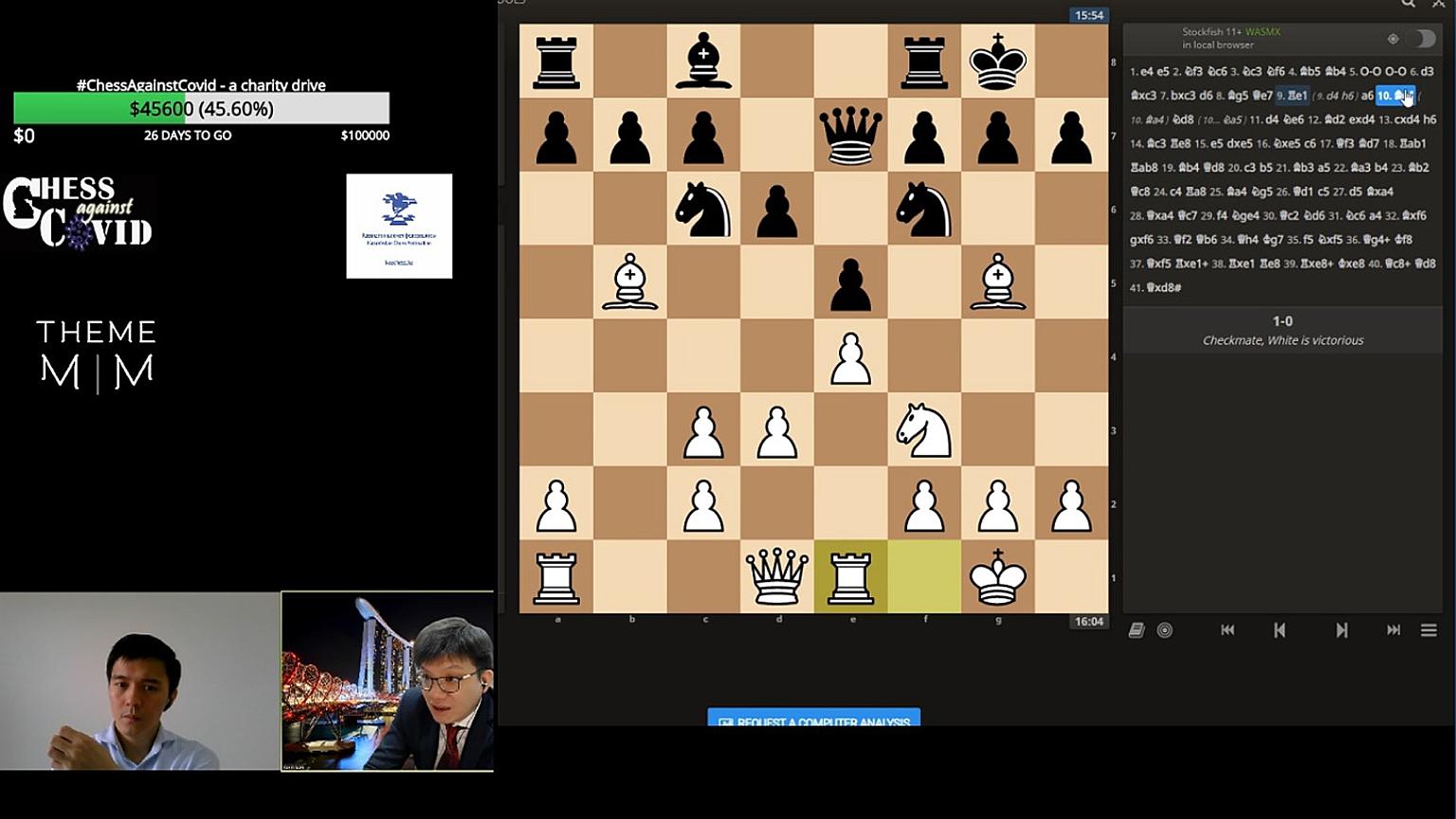Click the white bishop on g5
The width and height of the screenshot is (1456, 819).
(x=997, y=282)
